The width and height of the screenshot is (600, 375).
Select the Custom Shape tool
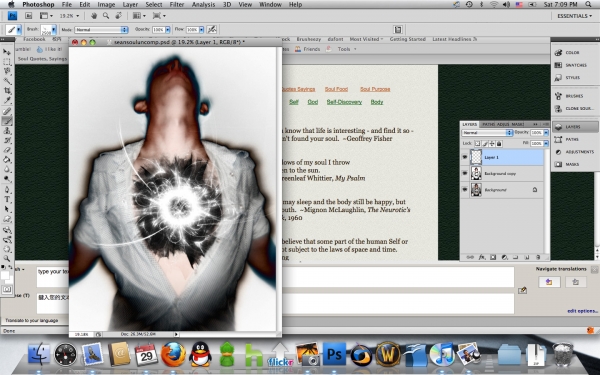pyautogui.click(x=7, y=219)
